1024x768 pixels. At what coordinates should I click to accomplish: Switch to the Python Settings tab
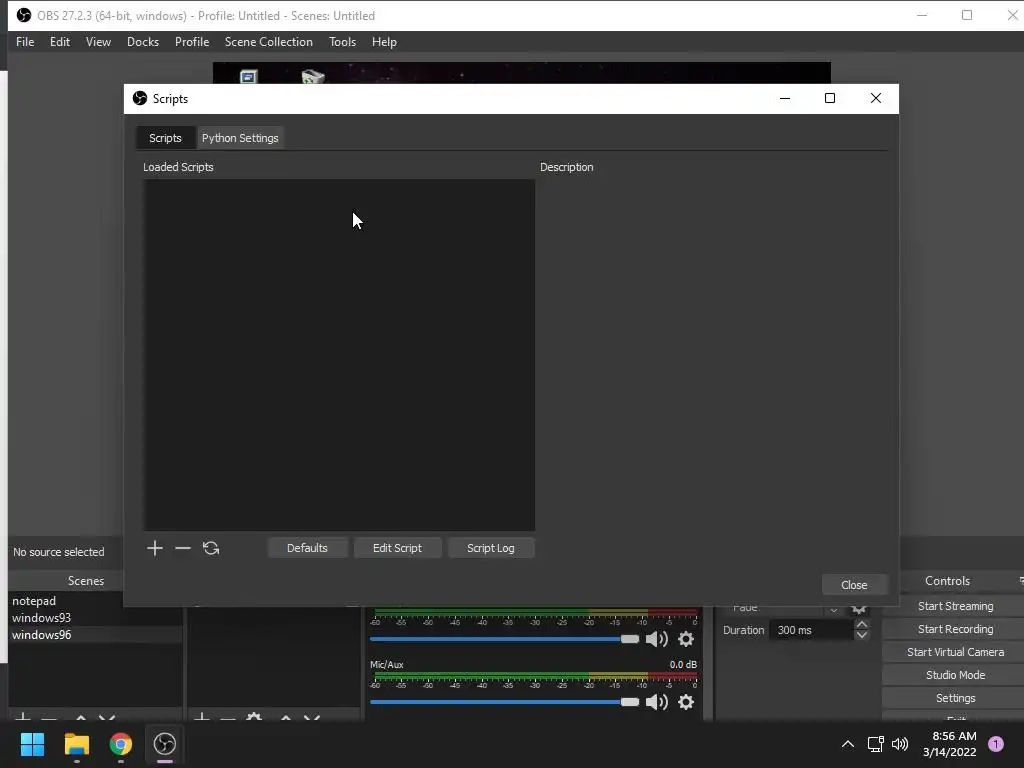tap(240, 138)
